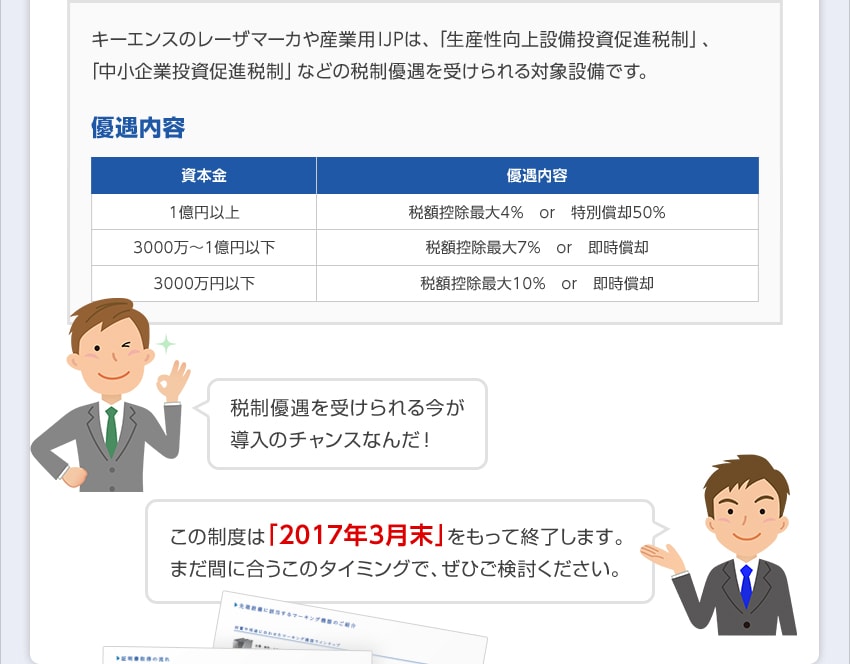
Task: Click the OK hand gesture of the left businessman
Action: 177,381
